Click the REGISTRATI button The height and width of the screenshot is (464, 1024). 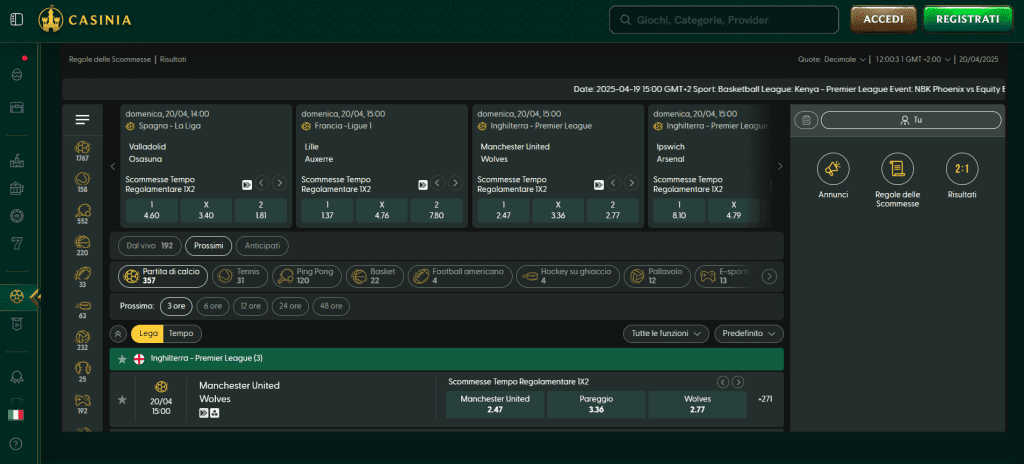(968, 20)
